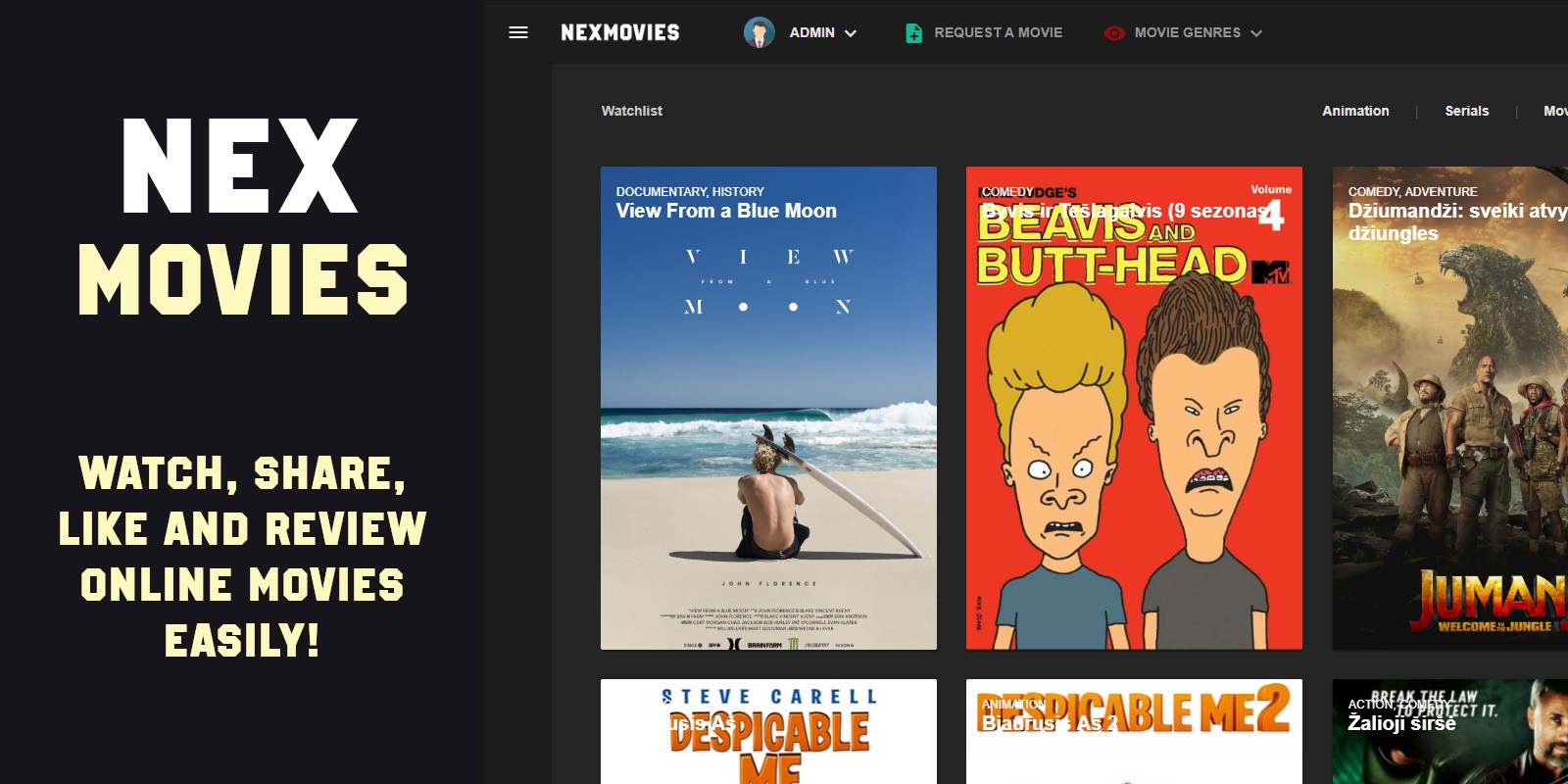This screenshot has height=784, width=1568.
Task: Click the Bjaurusis Aš 2 title
Action: coord(1050,723)
